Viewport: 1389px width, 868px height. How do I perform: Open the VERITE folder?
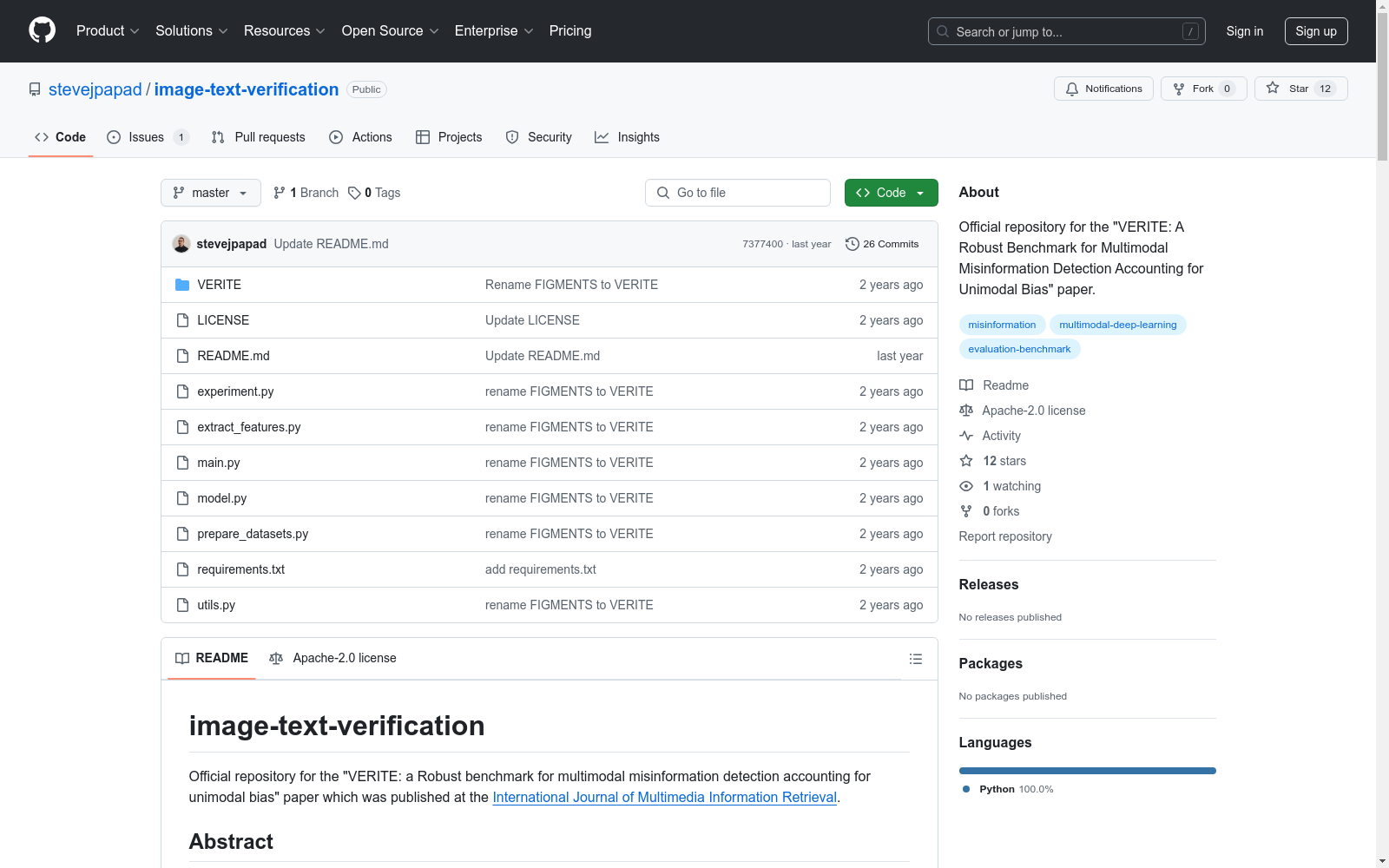pos(220,285)
